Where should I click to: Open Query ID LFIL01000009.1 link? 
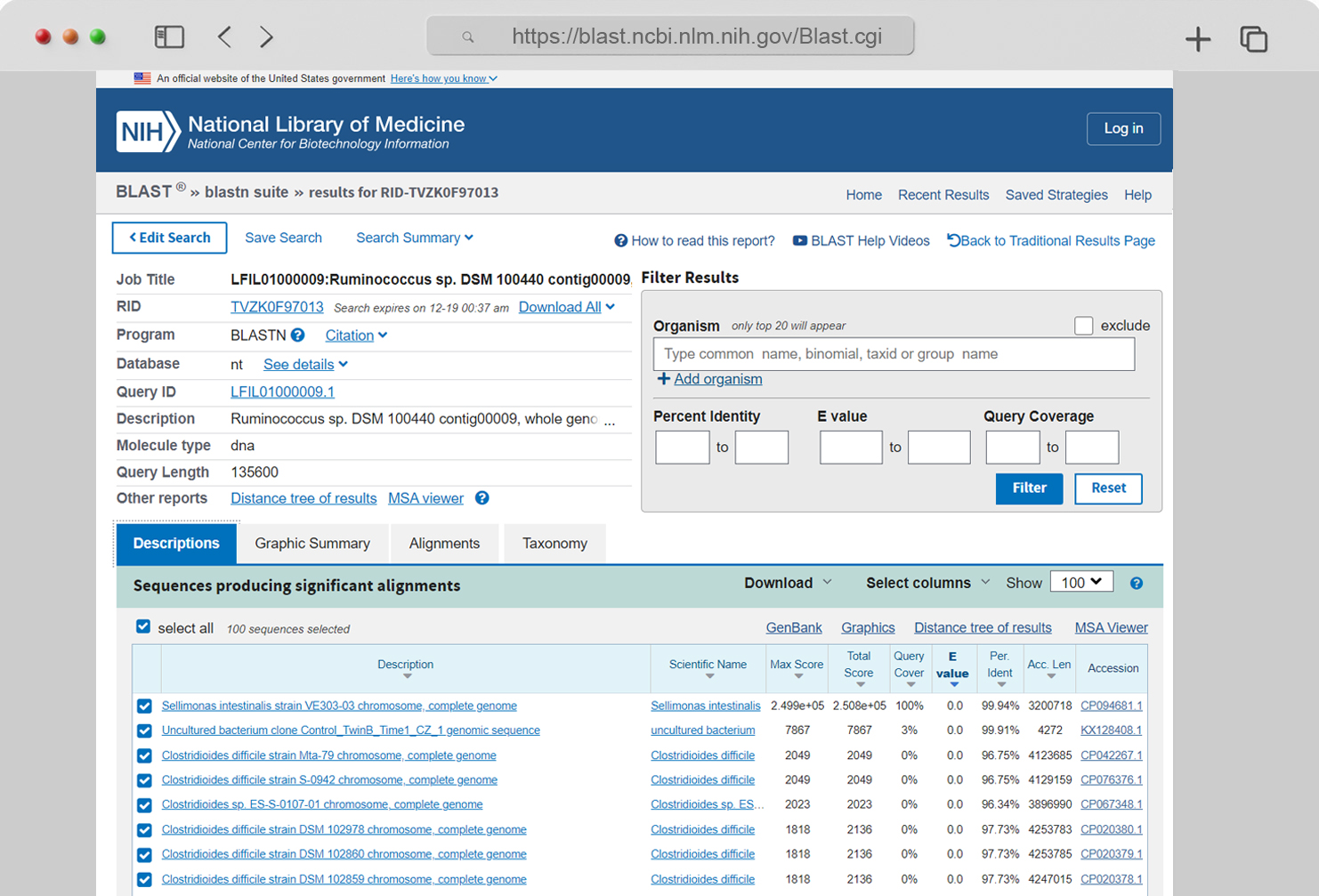coord(282,392)
